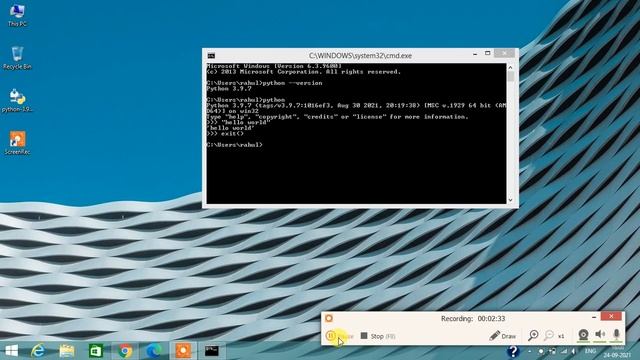Click the recording timer 00:02:33

[x=491, y=318]
